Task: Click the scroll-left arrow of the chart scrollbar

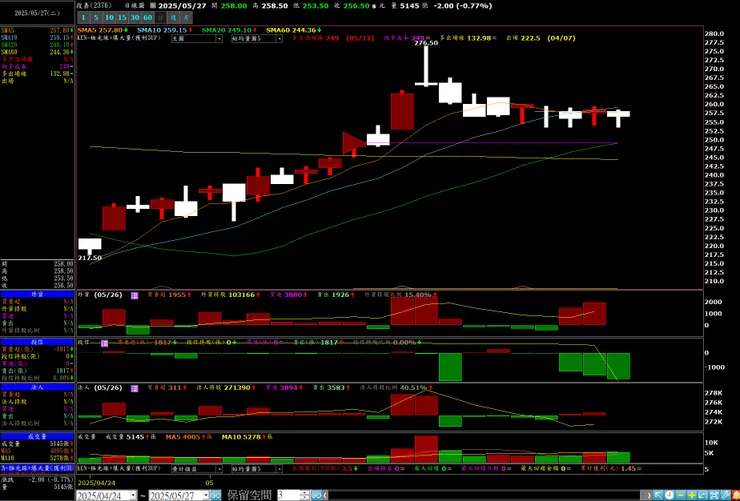Action: (326, 495)
